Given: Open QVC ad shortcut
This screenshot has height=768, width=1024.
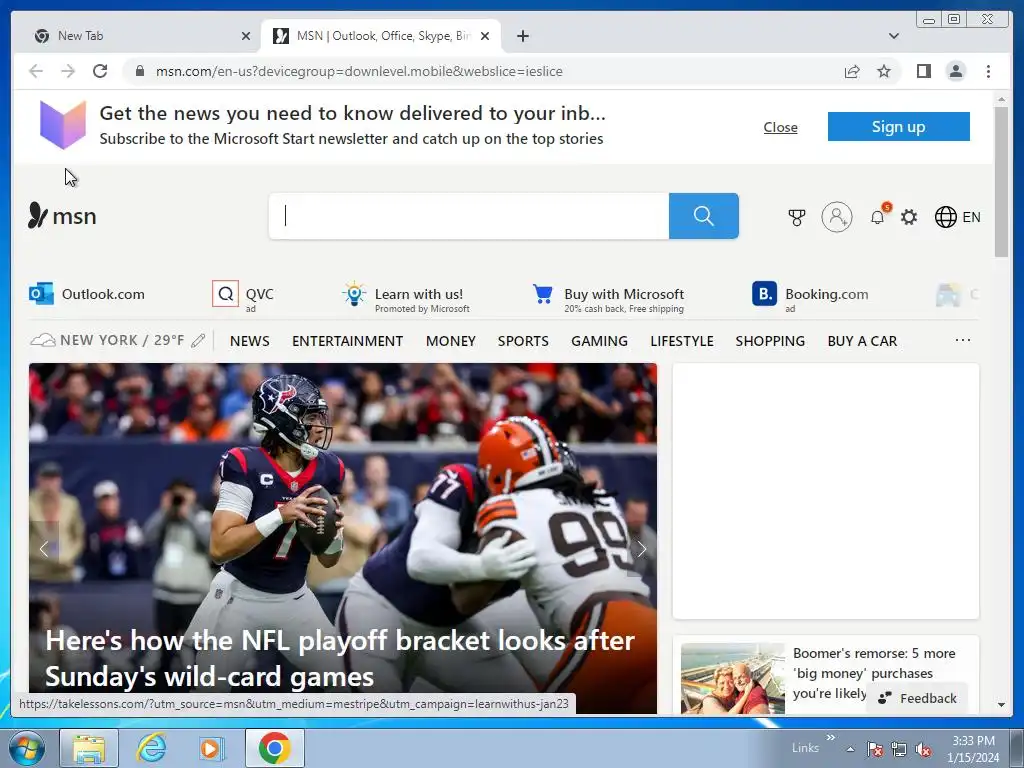Looking at the screenshot, I should point(243,297).
